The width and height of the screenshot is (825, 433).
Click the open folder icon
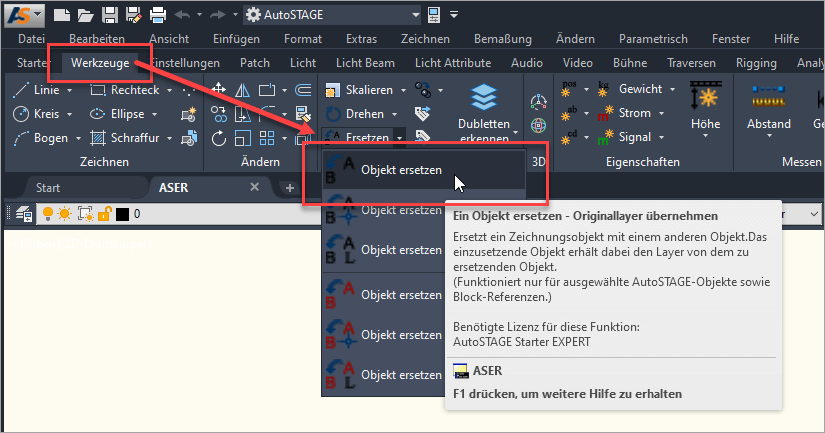coord(85,15)
